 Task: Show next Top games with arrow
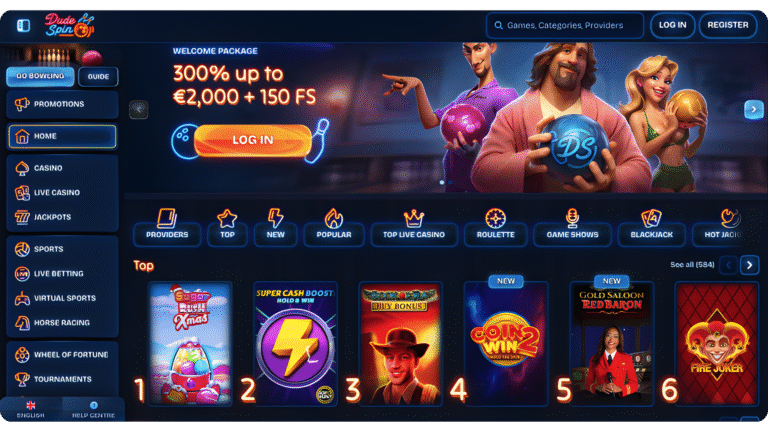pos(749,265)
